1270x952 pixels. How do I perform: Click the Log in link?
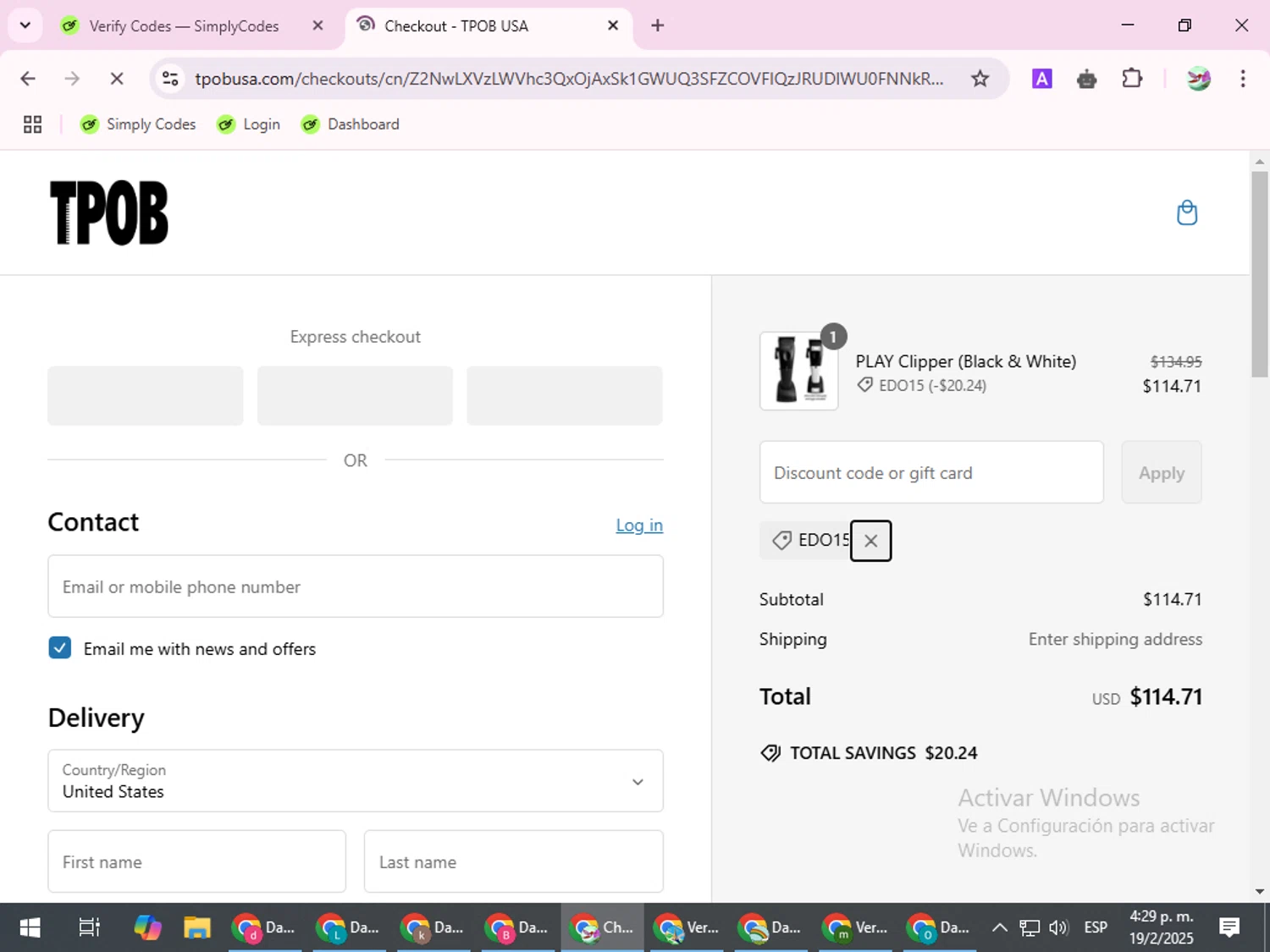tap(639, 526)
